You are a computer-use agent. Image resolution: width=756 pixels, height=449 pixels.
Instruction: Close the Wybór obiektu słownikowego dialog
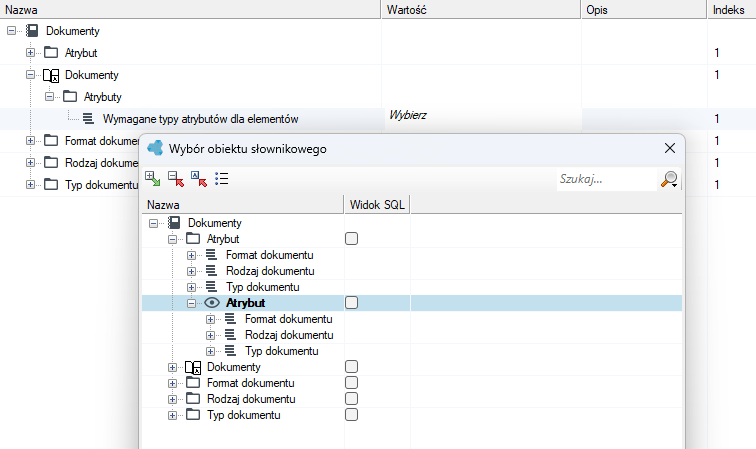tap(670, 148)
